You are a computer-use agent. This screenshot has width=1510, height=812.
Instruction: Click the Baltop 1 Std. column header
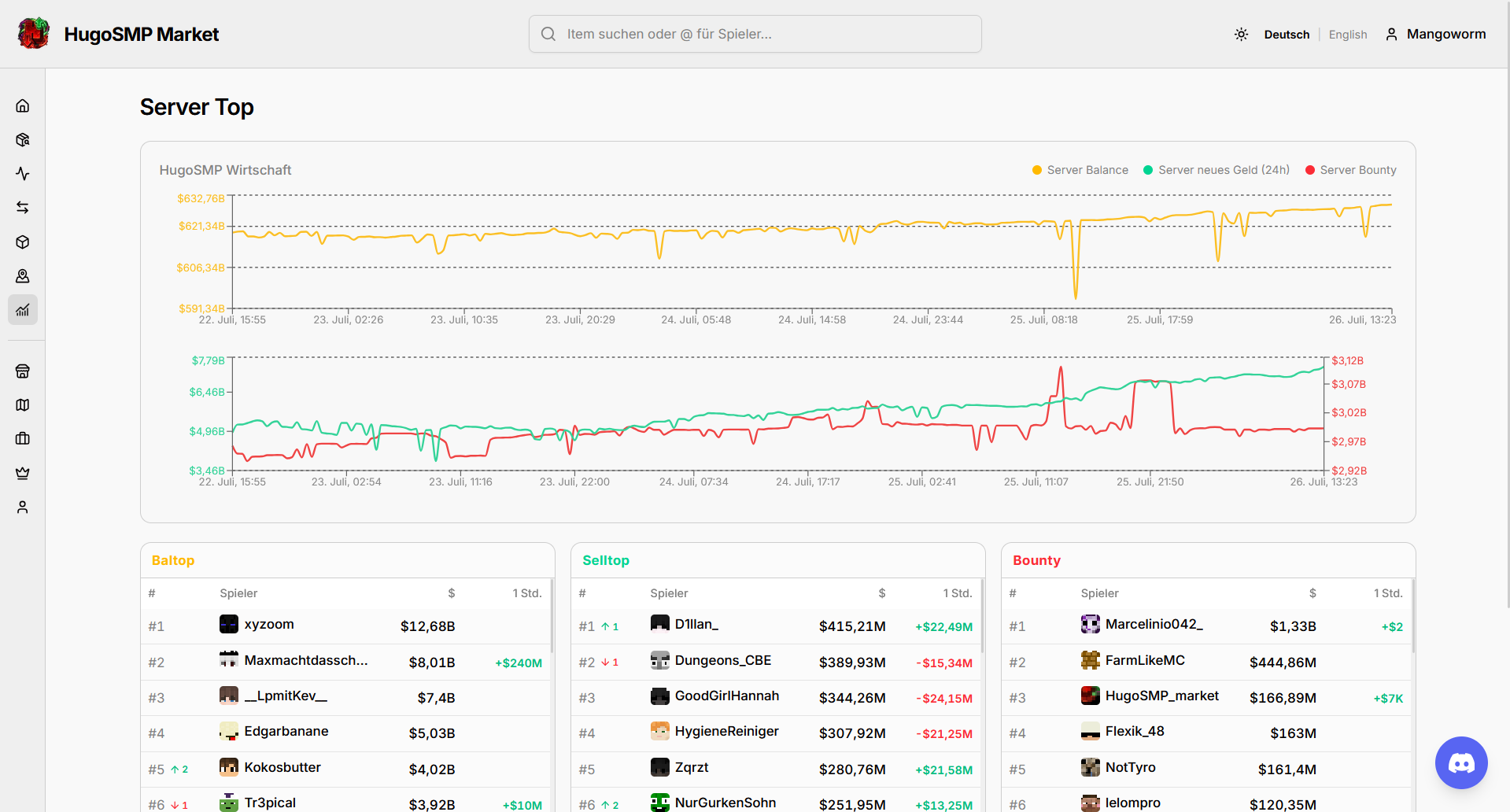527,593
